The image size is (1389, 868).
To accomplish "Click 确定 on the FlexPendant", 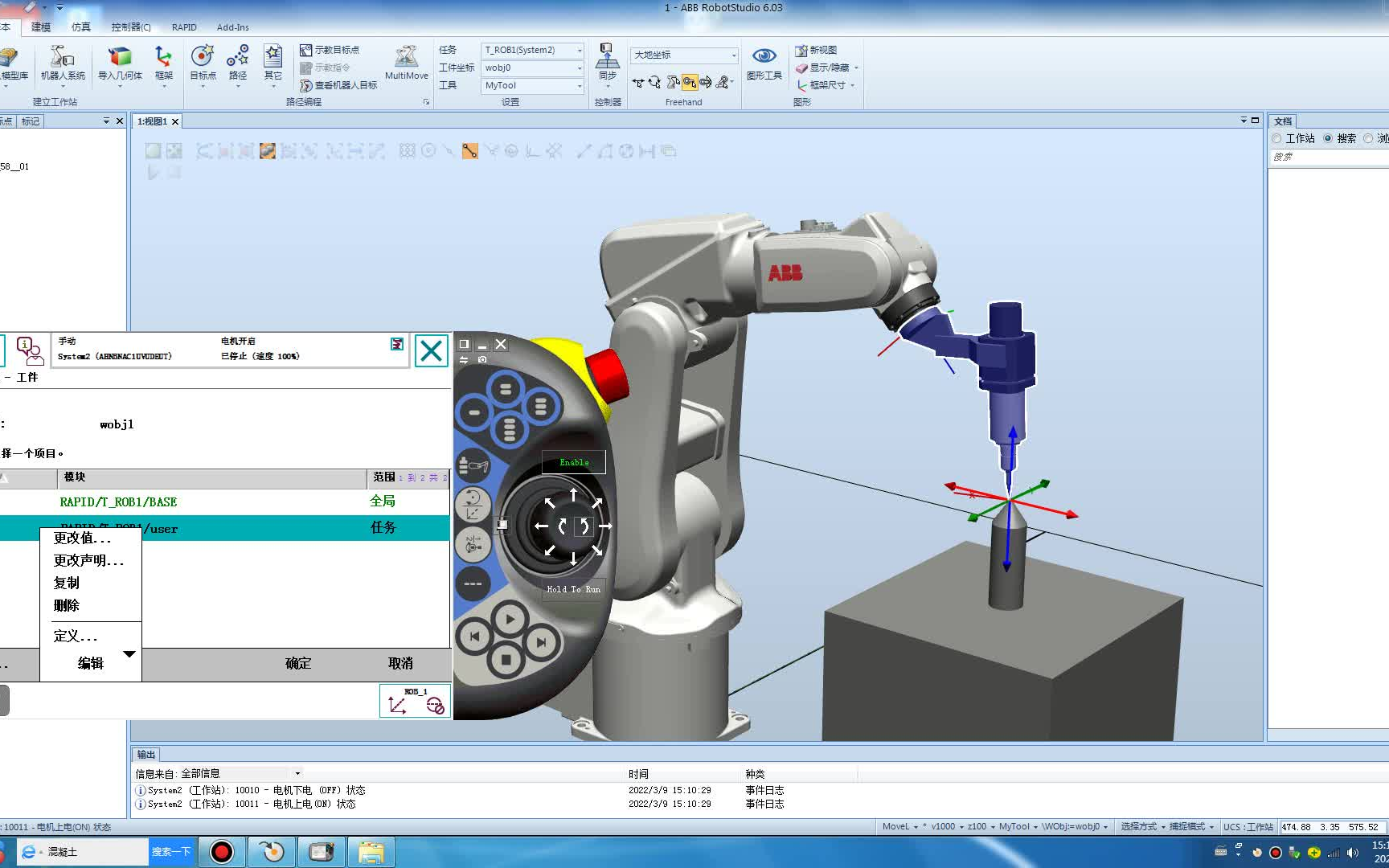I will click(298, 664).
